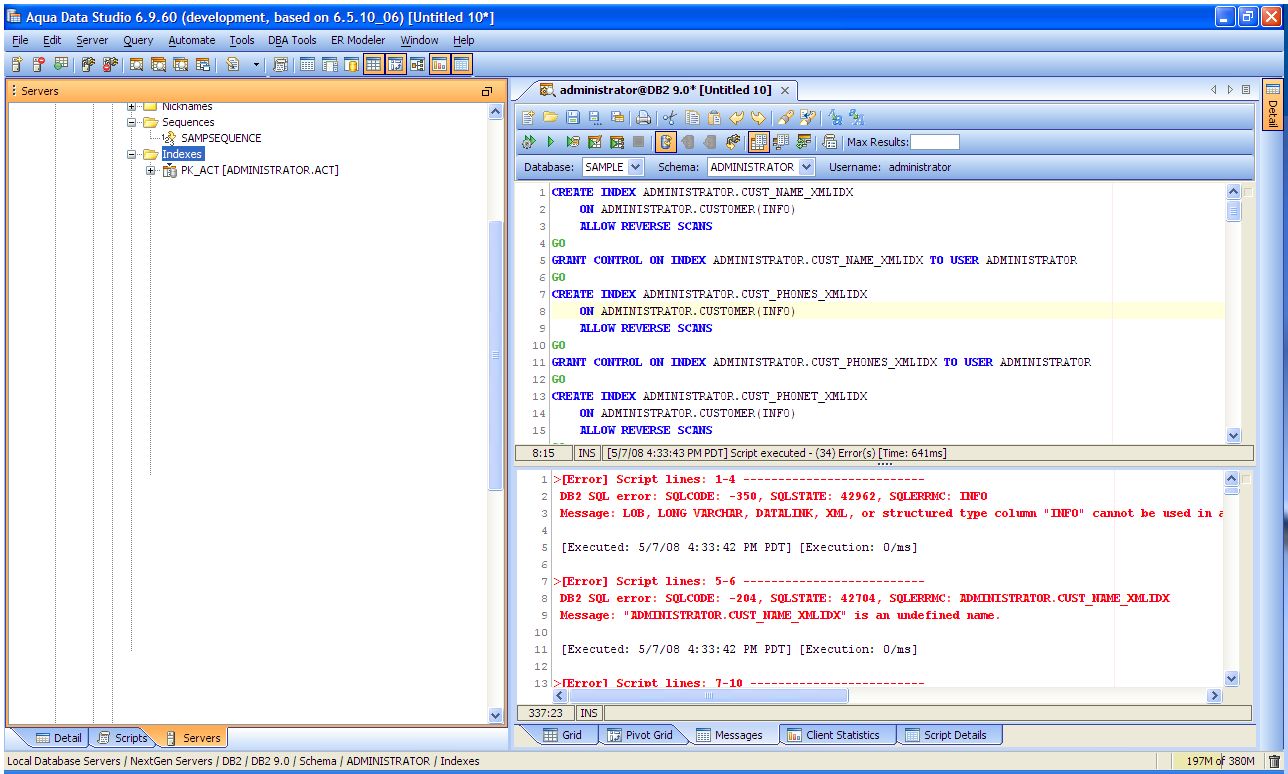Click the Copy icon in editor toolbar
The width and height of the screenshot is (1288, 774).
point(692,117)
